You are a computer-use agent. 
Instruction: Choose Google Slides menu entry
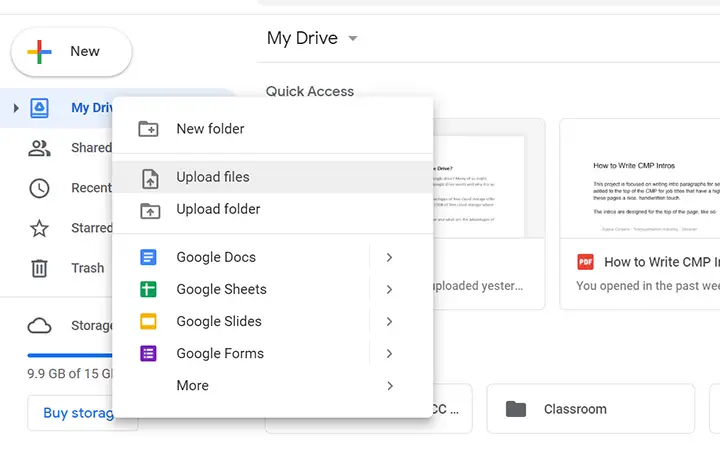coord(273,322)
